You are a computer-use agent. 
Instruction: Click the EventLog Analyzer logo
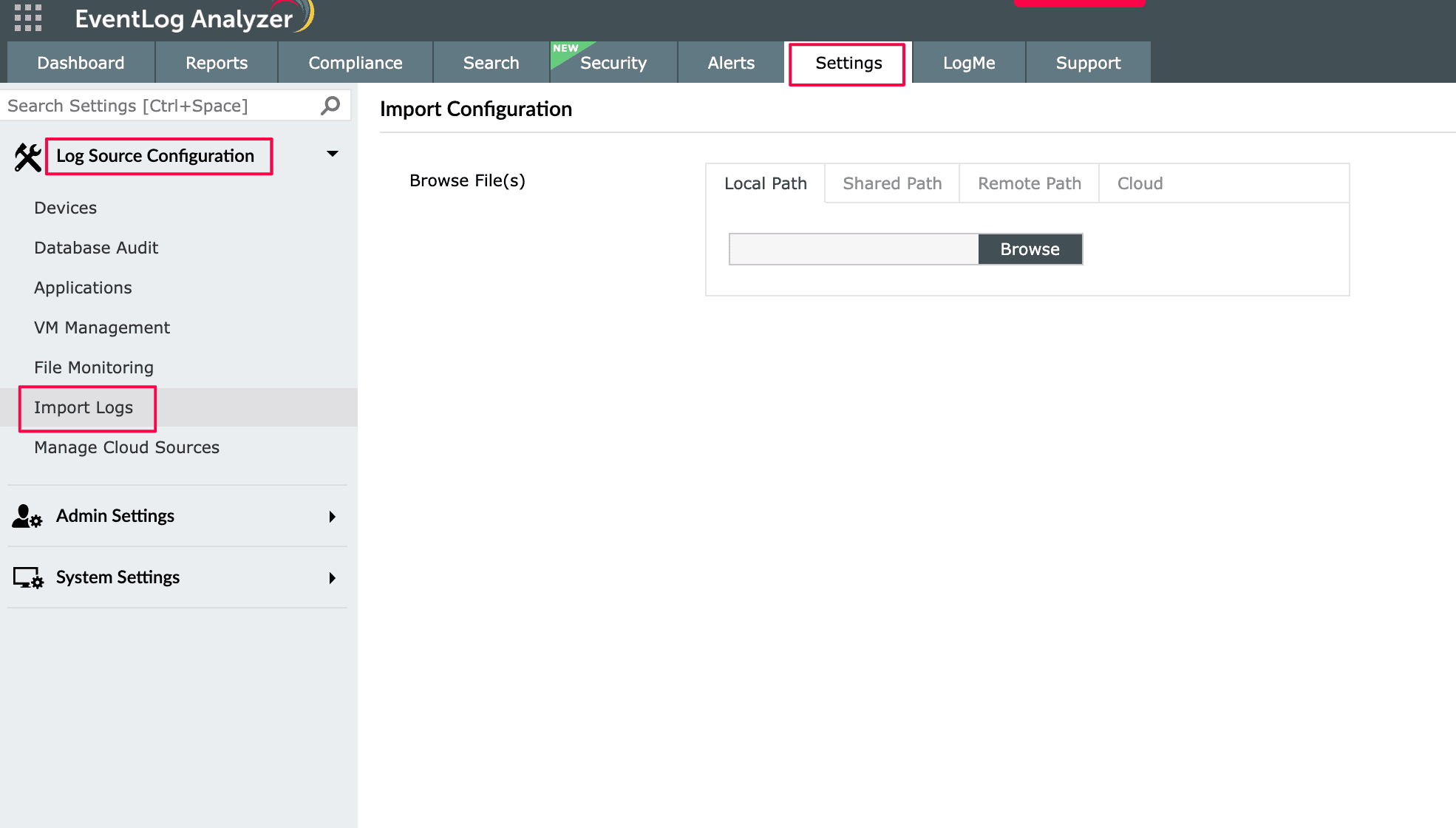click(194, 18)
